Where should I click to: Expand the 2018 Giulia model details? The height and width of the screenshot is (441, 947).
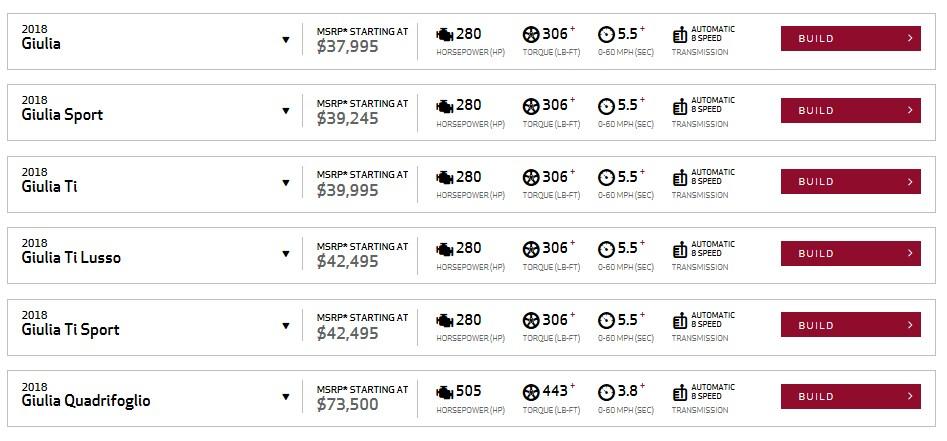pyautogui.click(x=286, y=40)
